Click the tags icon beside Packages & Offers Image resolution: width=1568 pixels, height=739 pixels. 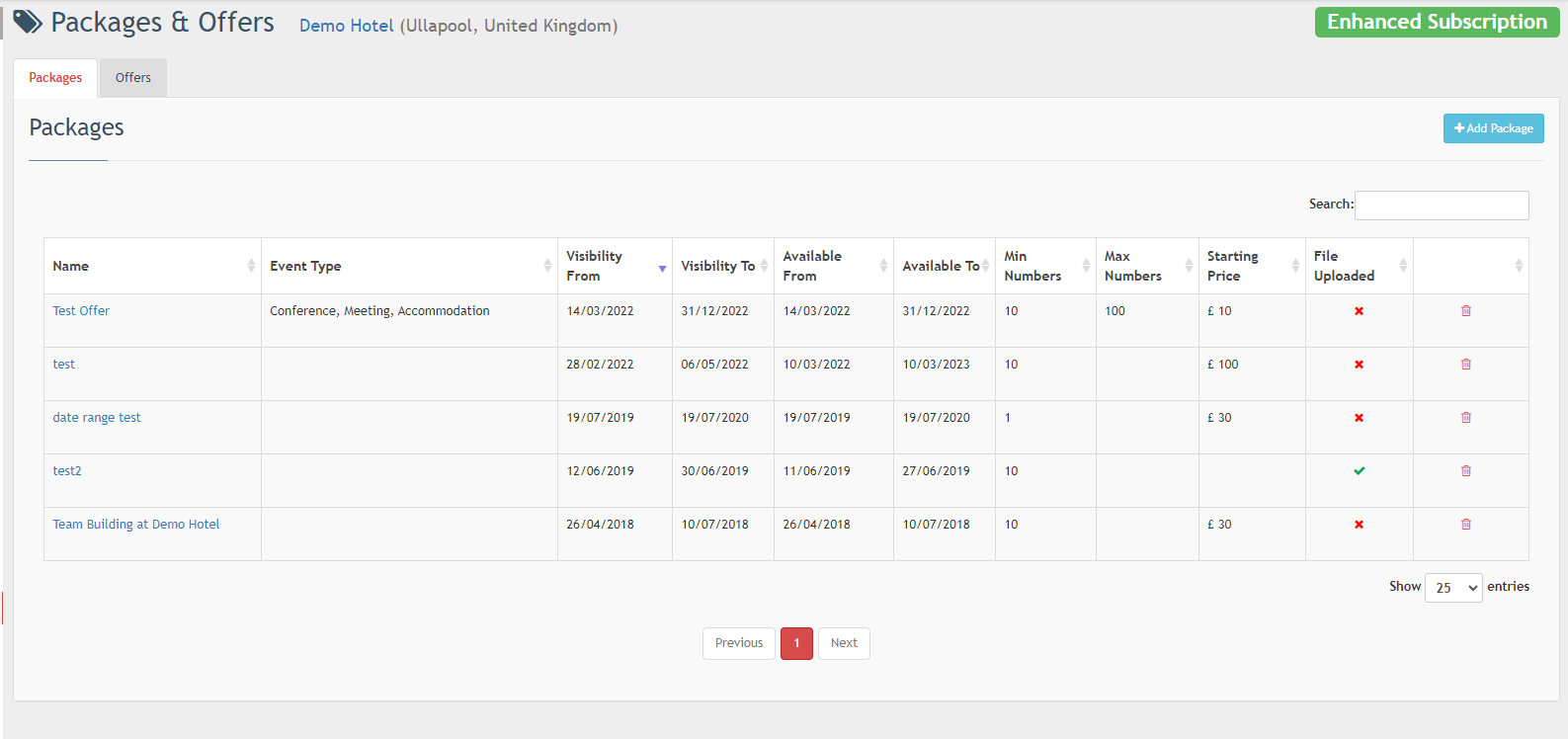pyautogui.click(x=28, y=22)
